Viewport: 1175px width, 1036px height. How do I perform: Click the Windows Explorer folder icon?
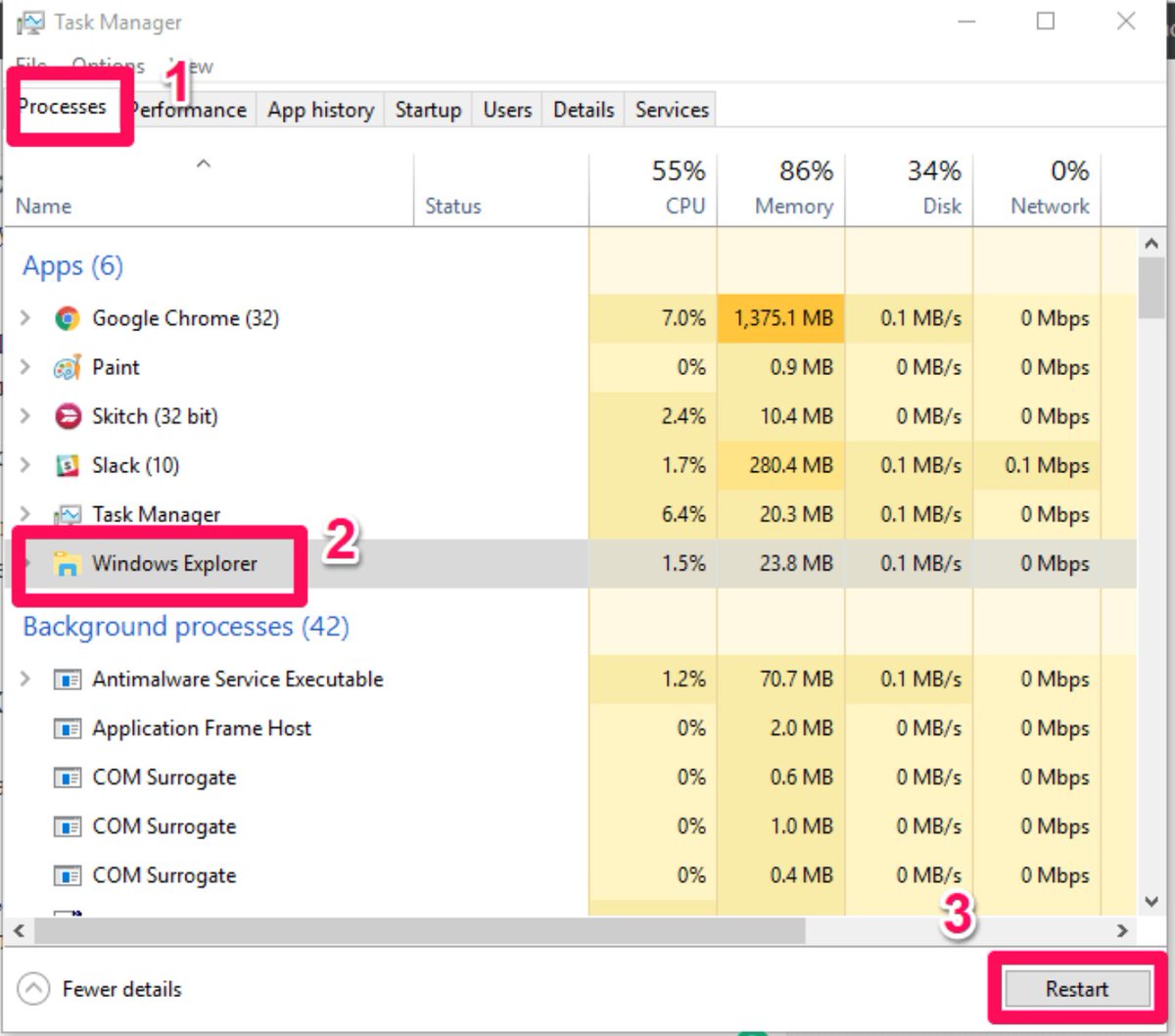(67, 564)
